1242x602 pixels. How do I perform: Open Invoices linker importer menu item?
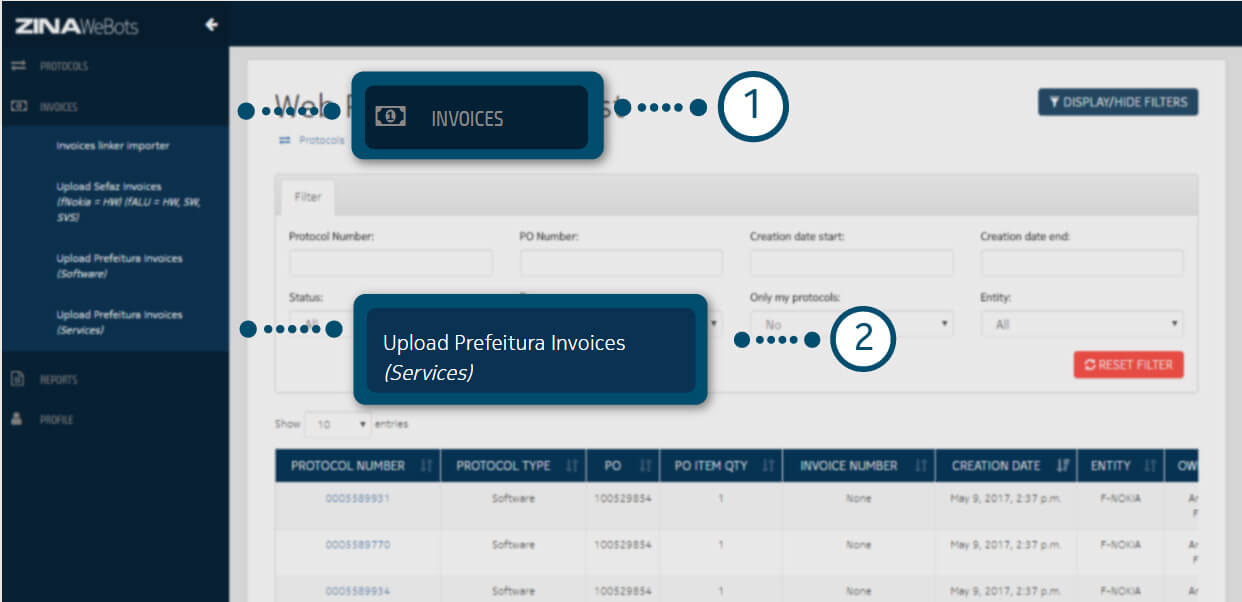pos(113,146)
